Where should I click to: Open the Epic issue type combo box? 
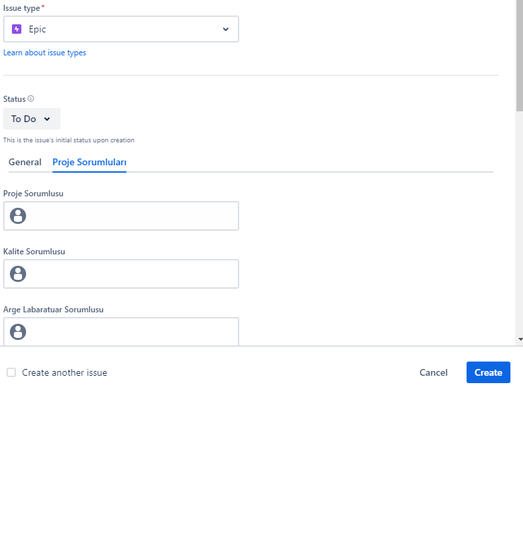(121, 29)
